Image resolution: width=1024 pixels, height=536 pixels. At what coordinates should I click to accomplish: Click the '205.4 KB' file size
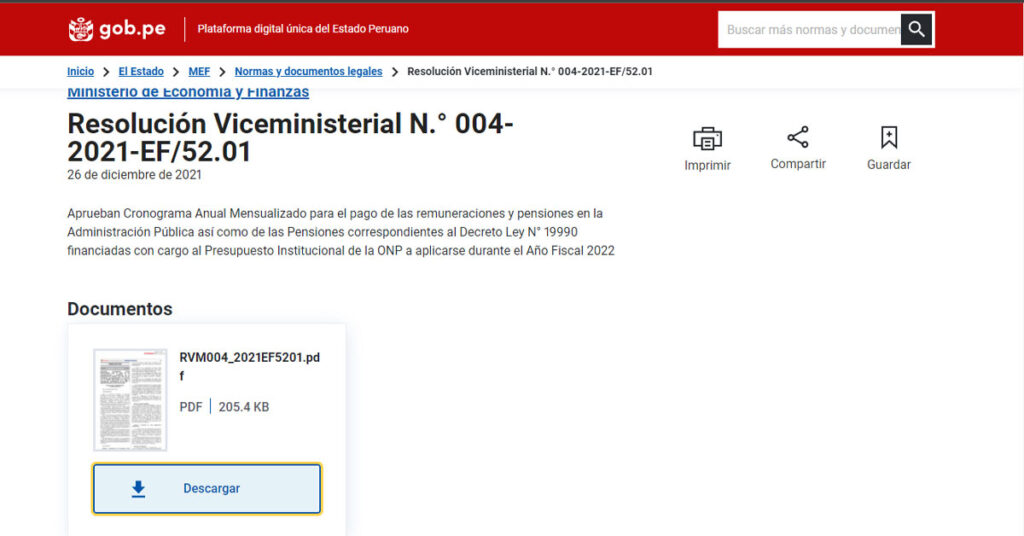click(244, 407)
